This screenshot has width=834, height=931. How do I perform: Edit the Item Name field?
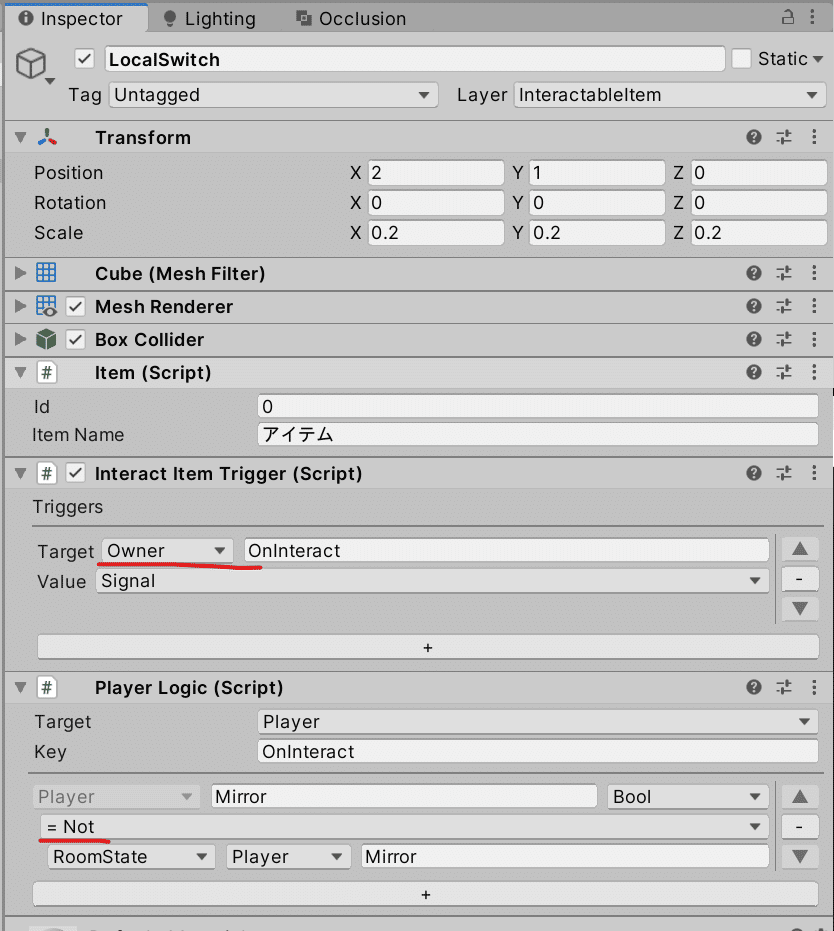538,435
